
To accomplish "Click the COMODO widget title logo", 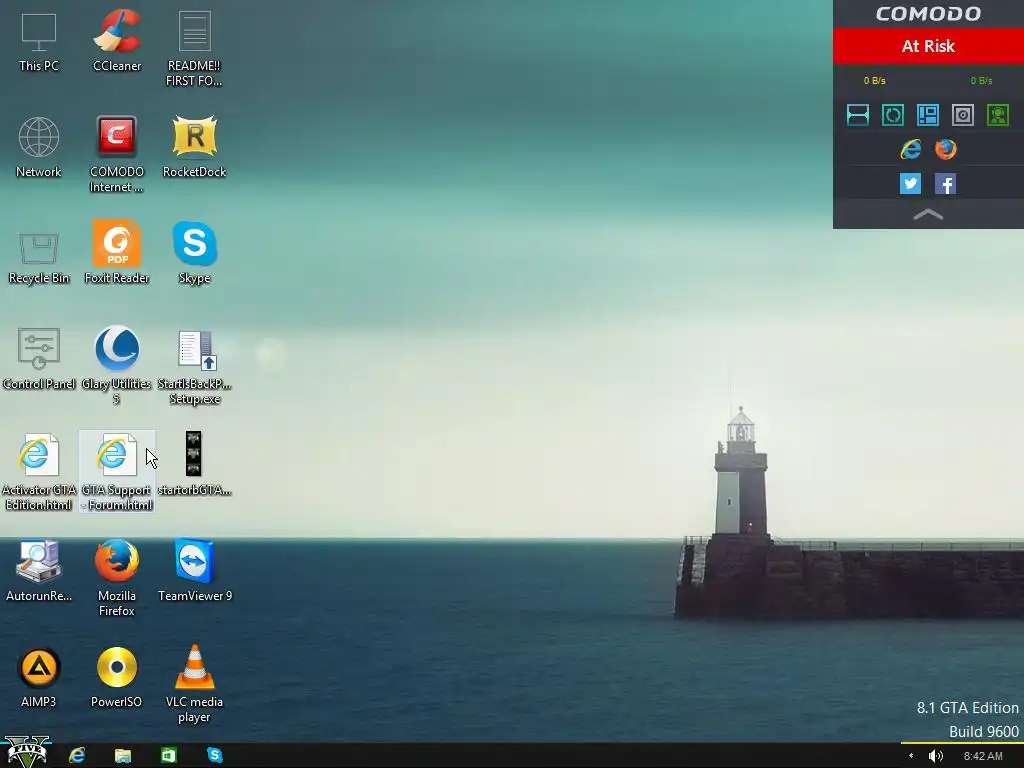I will (928, 14).
